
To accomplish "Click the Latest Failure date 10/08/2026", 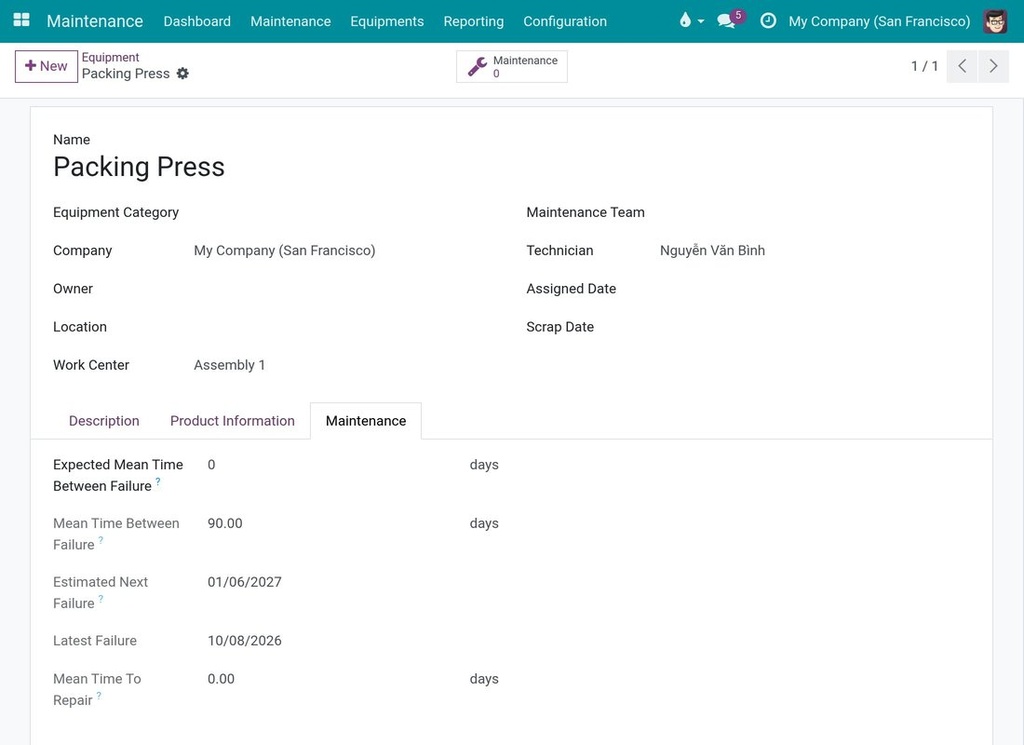I will 244,641.
